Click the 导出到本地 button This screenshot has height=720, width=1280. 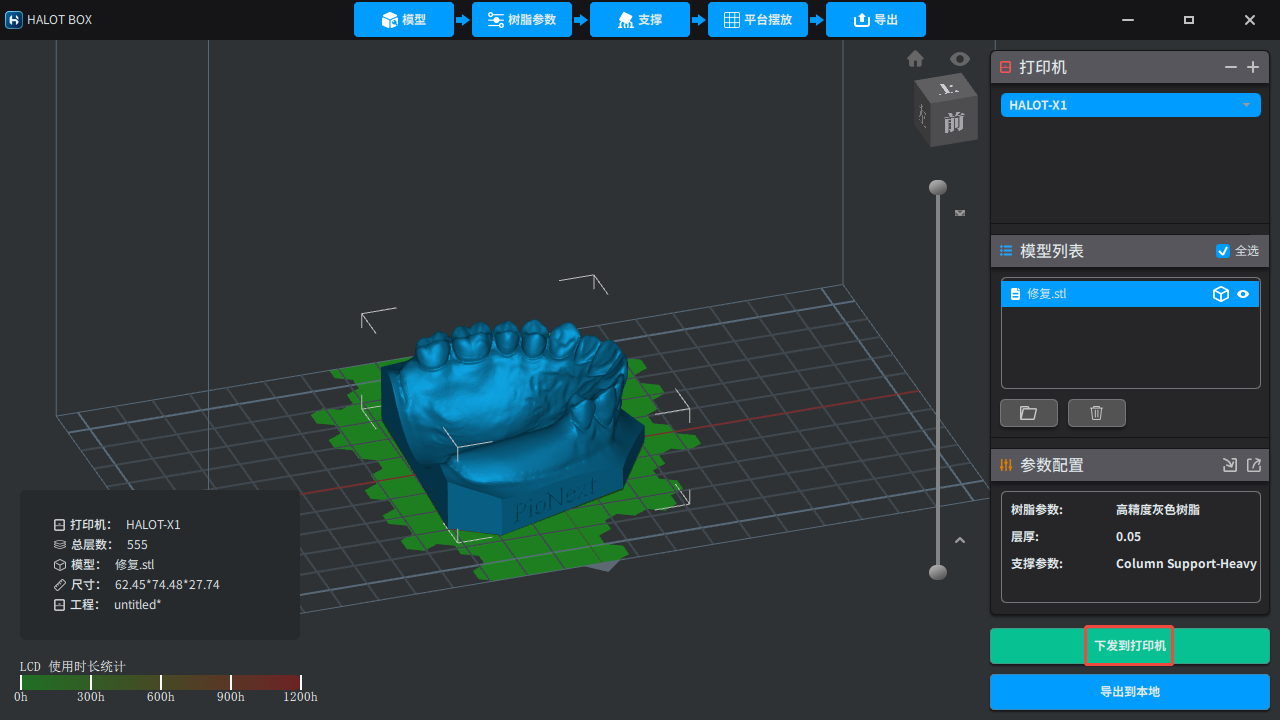(1129, 692)
